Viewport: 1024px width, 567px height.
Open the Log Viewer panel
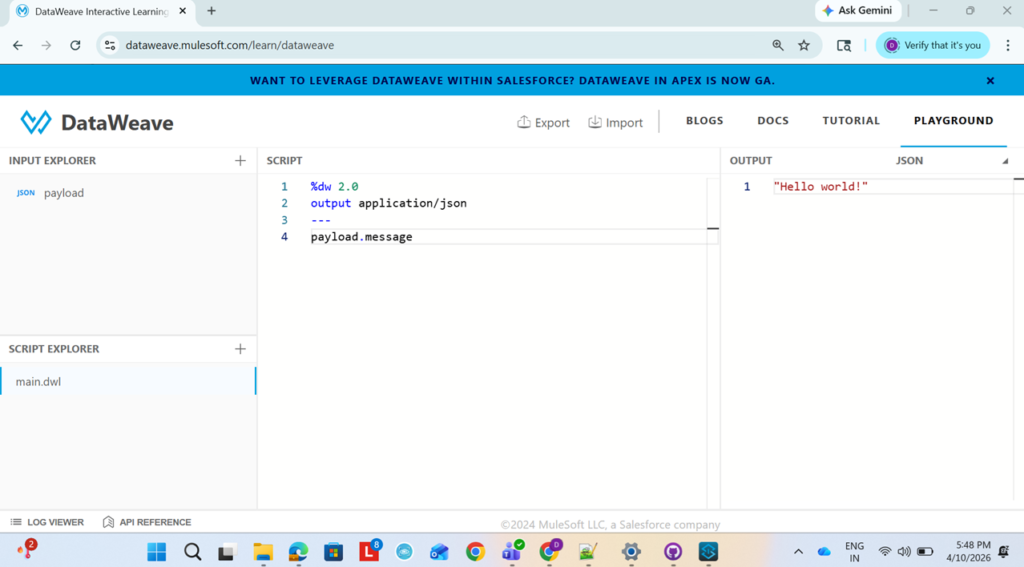(47, 522)
